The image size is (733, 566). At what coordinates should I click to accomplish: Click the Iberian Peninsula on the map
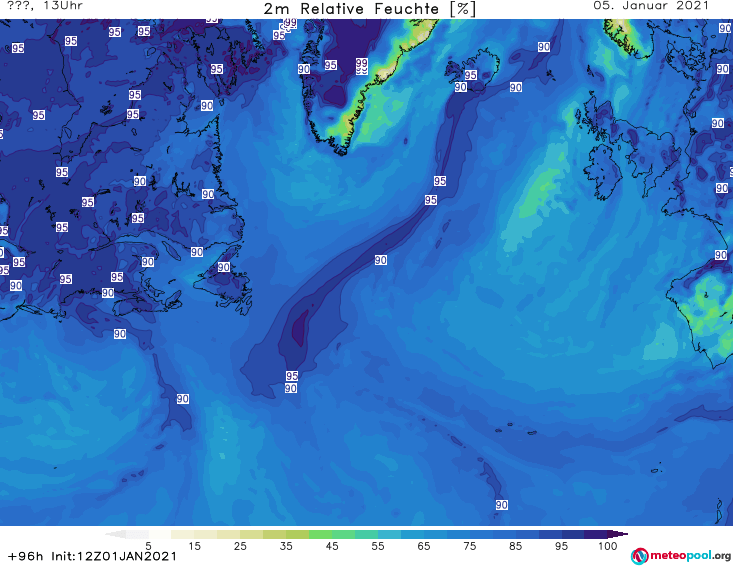pos(701,315)
